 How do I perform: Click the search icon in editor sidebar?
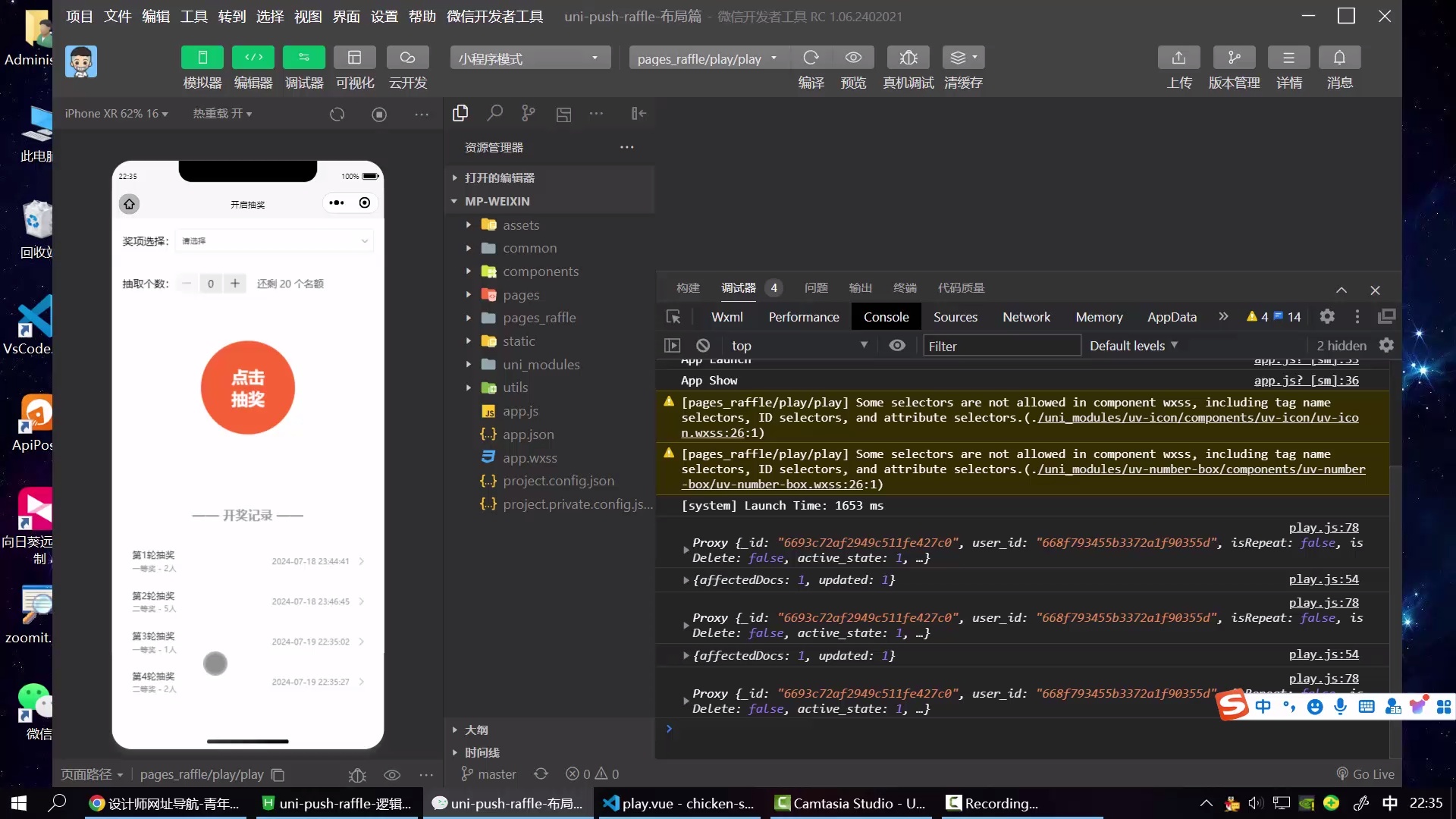pos(494,114)
